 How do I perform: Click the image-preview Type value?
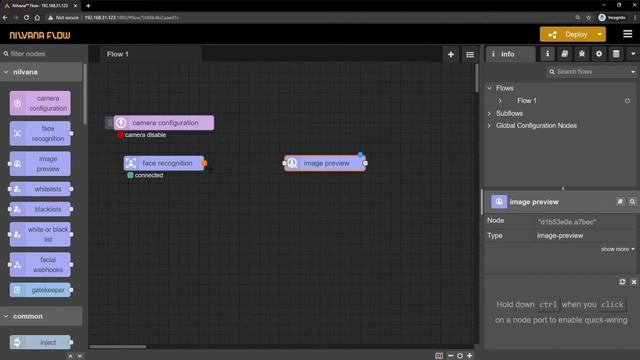560,236
